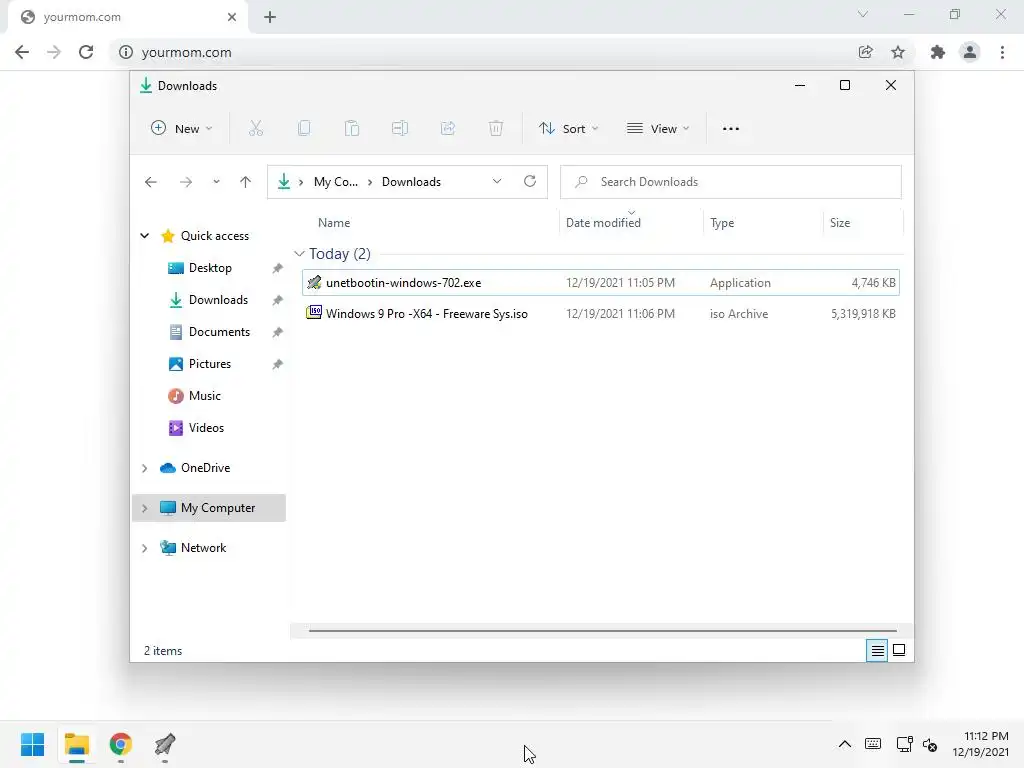1024x768 pixels.
Task: Open recent locations dropdown arrow
Action: click(216, 182)
